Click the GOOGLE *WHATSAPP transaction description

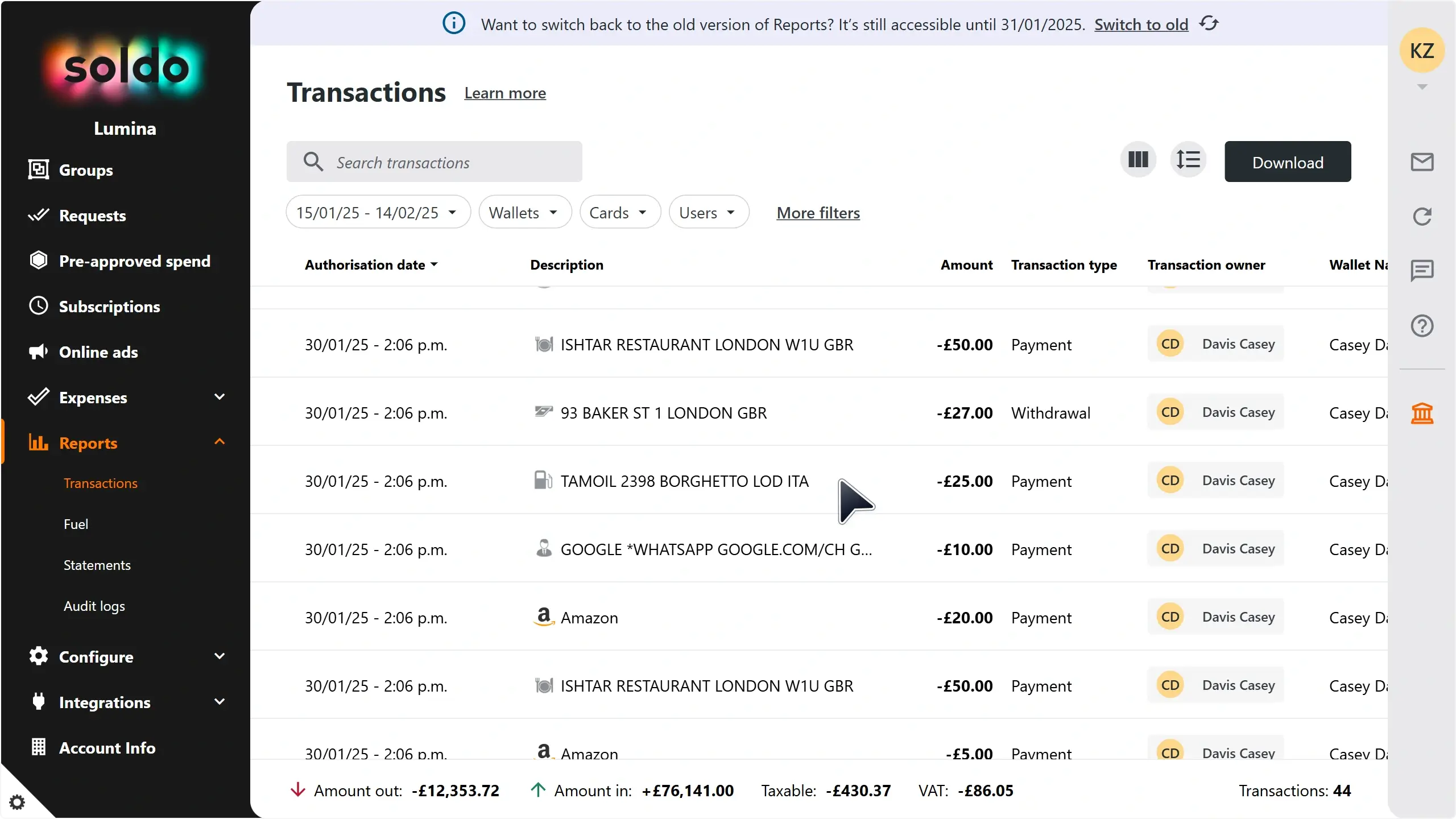click(x=716, y=549)
